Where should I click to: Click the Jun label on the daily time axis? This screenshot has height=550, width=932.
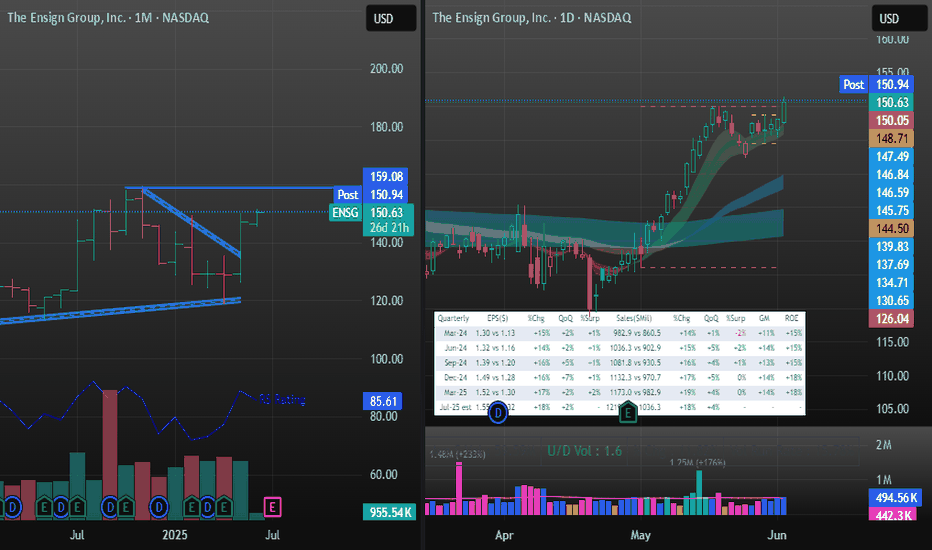(777, 535)
